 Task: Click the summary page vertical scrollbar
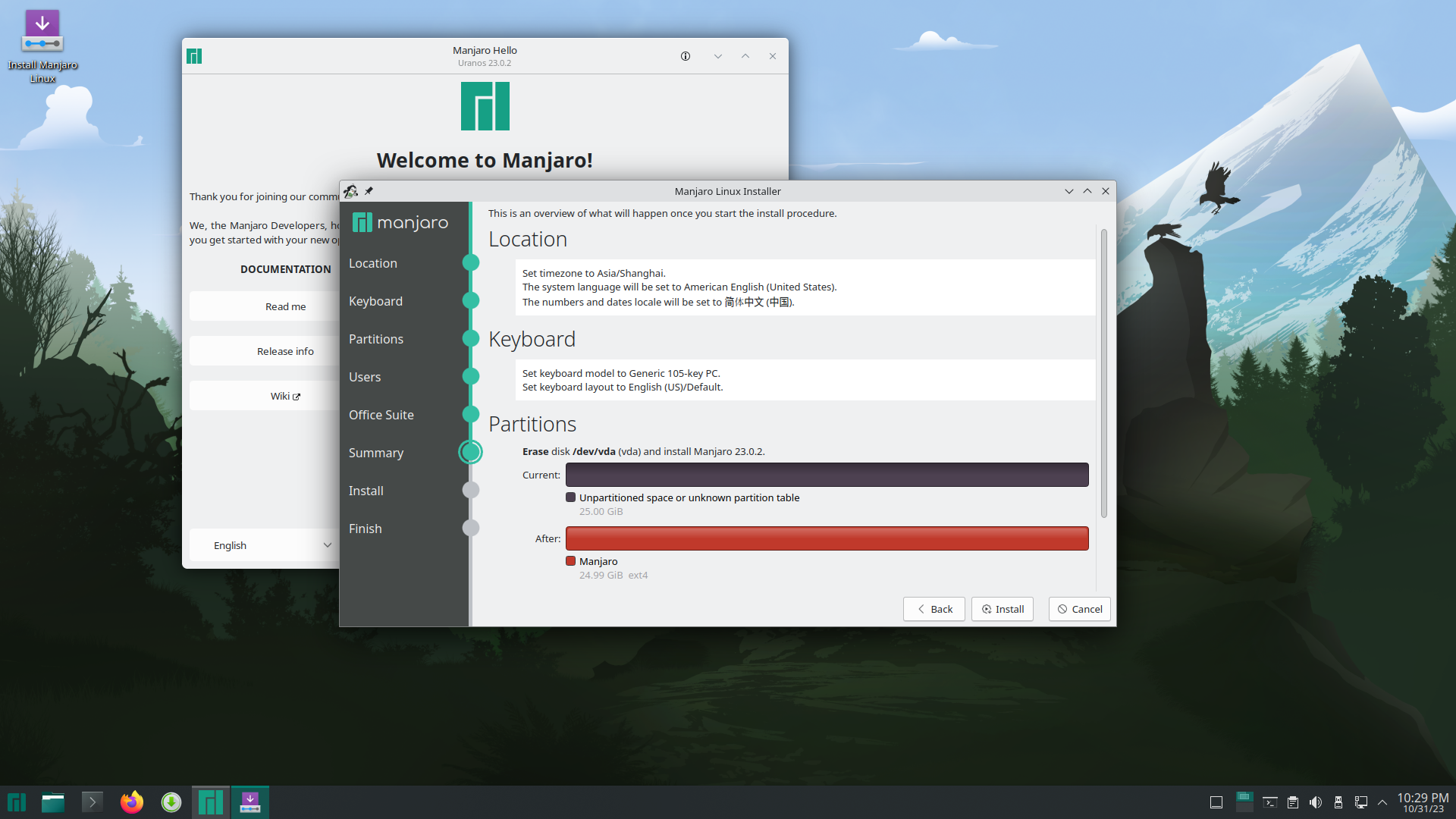point(1103,373)
